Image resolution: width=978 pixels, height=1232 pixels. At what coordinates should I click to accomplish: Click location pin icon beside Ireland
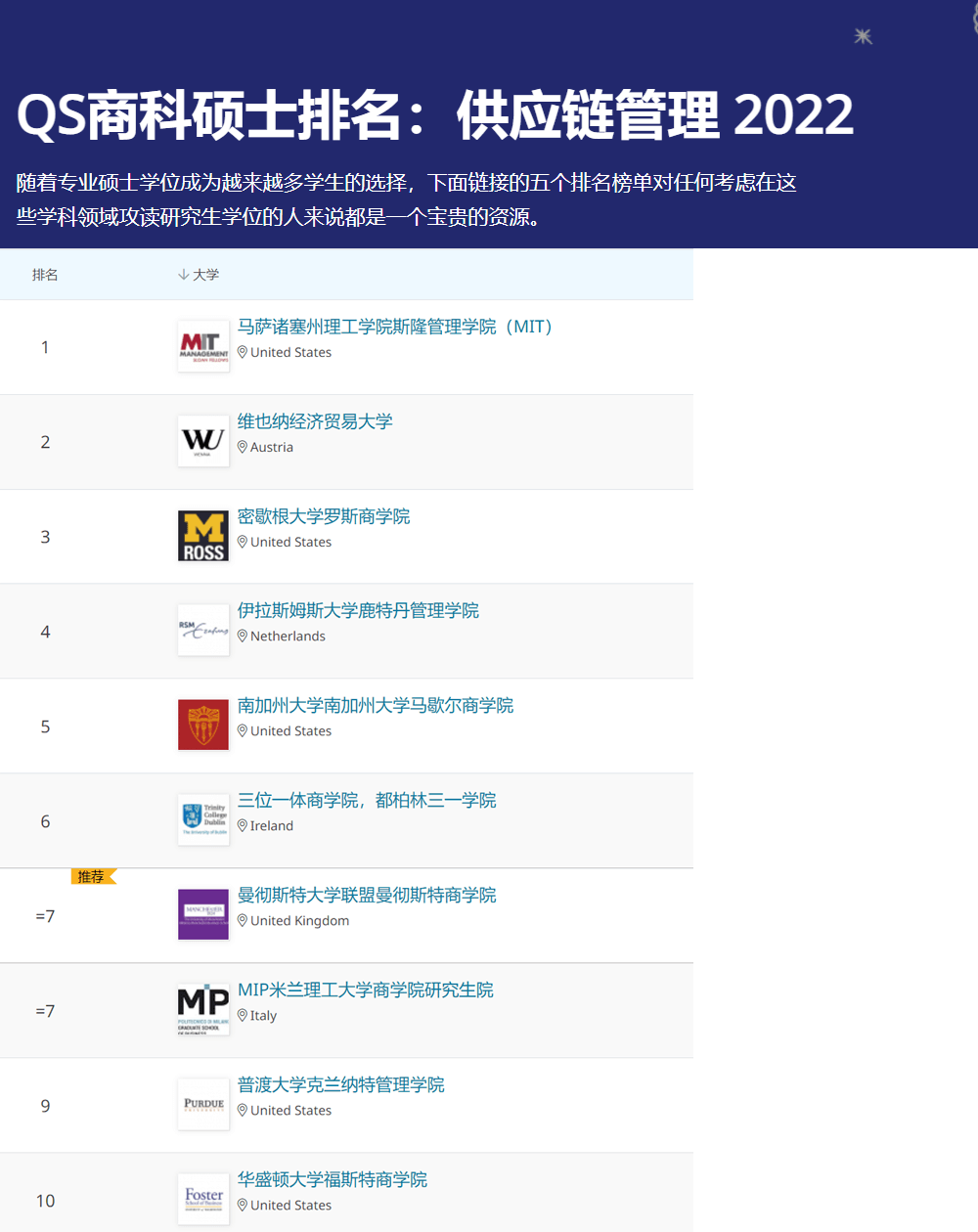click(243, 825)
